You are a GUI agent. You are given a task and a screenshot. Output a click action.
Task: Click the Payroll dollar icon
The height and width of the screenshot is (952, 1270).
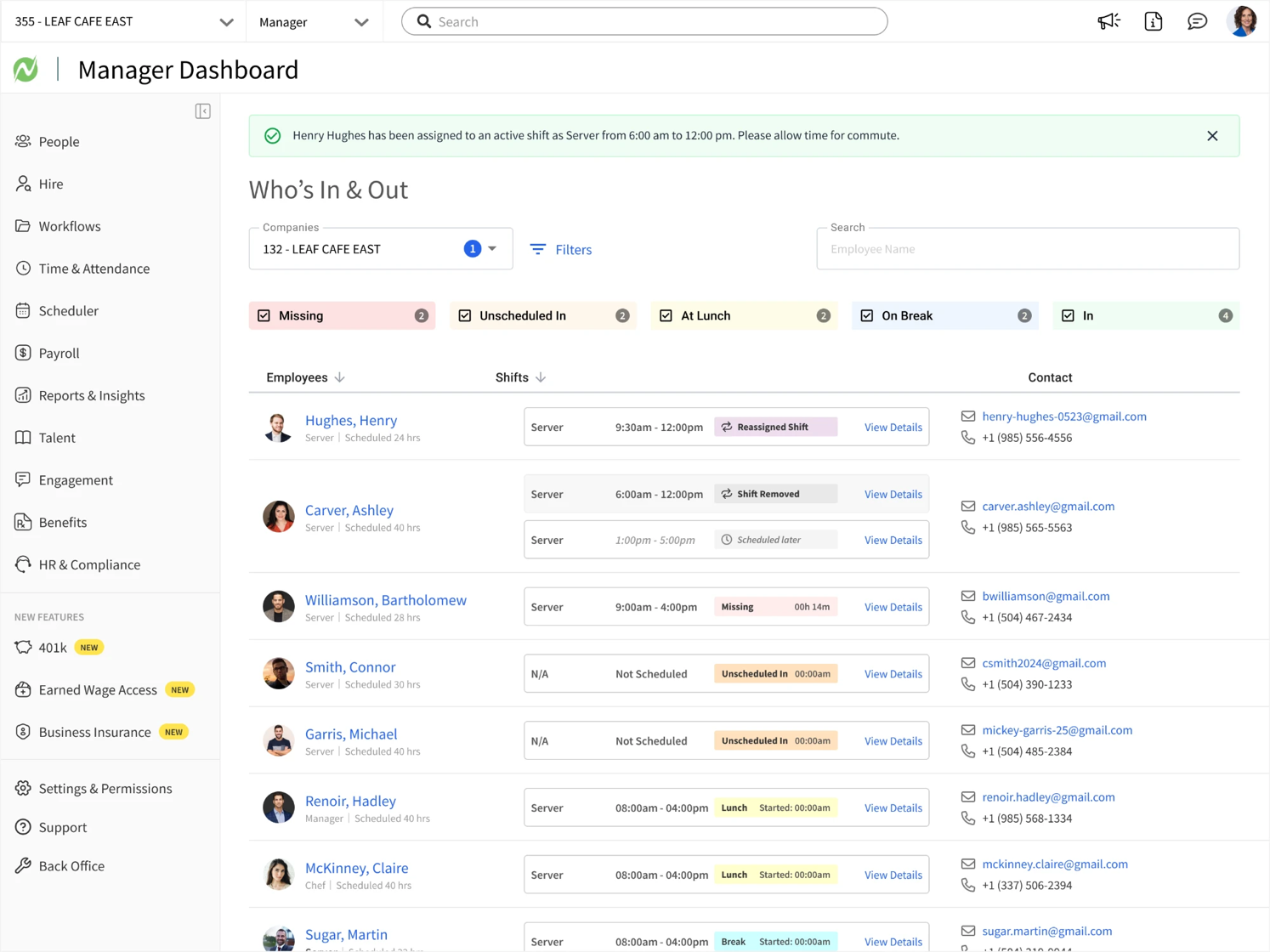click(23, 353)
